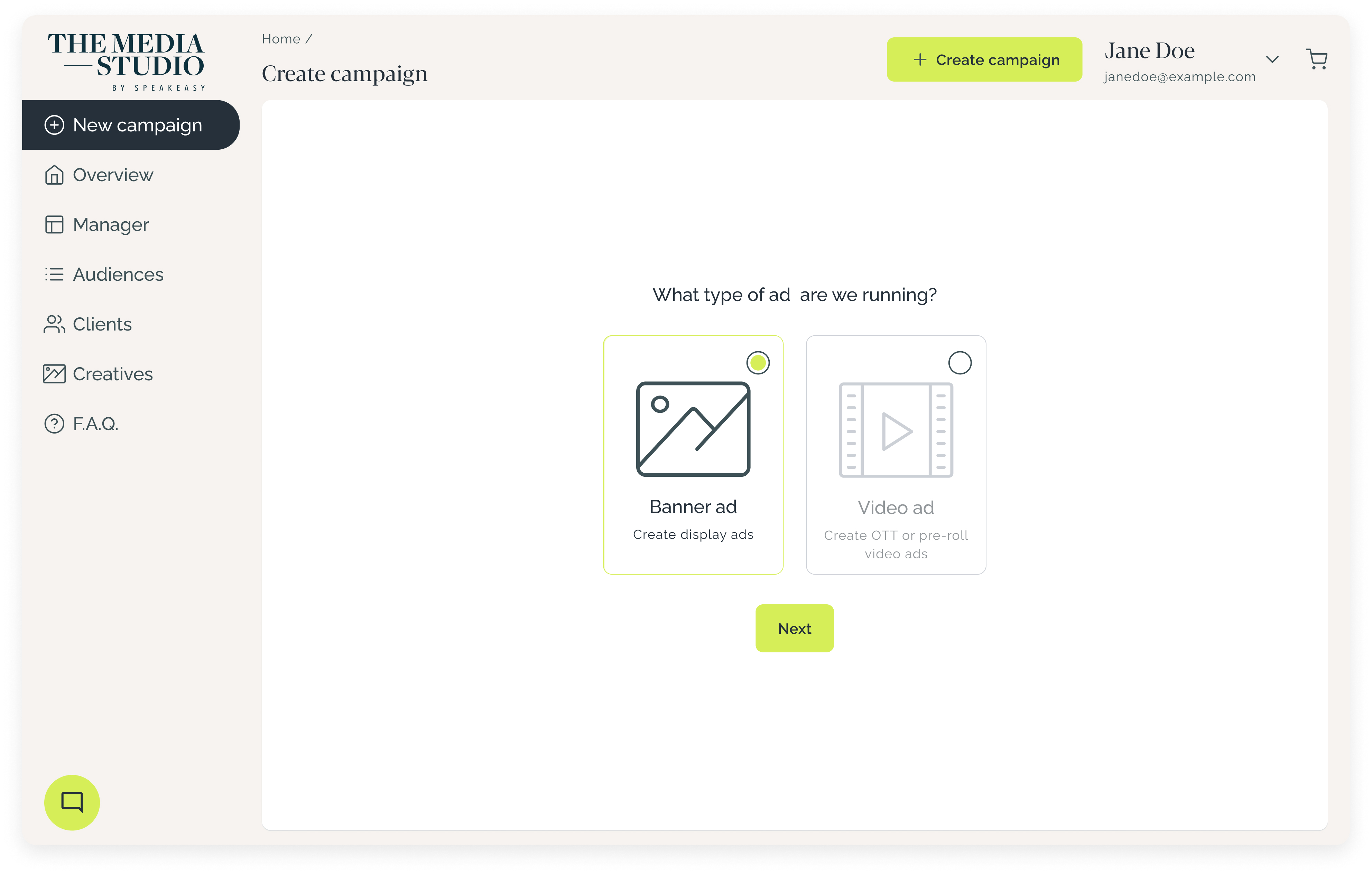Expand the Jane Doe account chevron
This screenshot has width=1372, height=874.
tap(1272, 59)
